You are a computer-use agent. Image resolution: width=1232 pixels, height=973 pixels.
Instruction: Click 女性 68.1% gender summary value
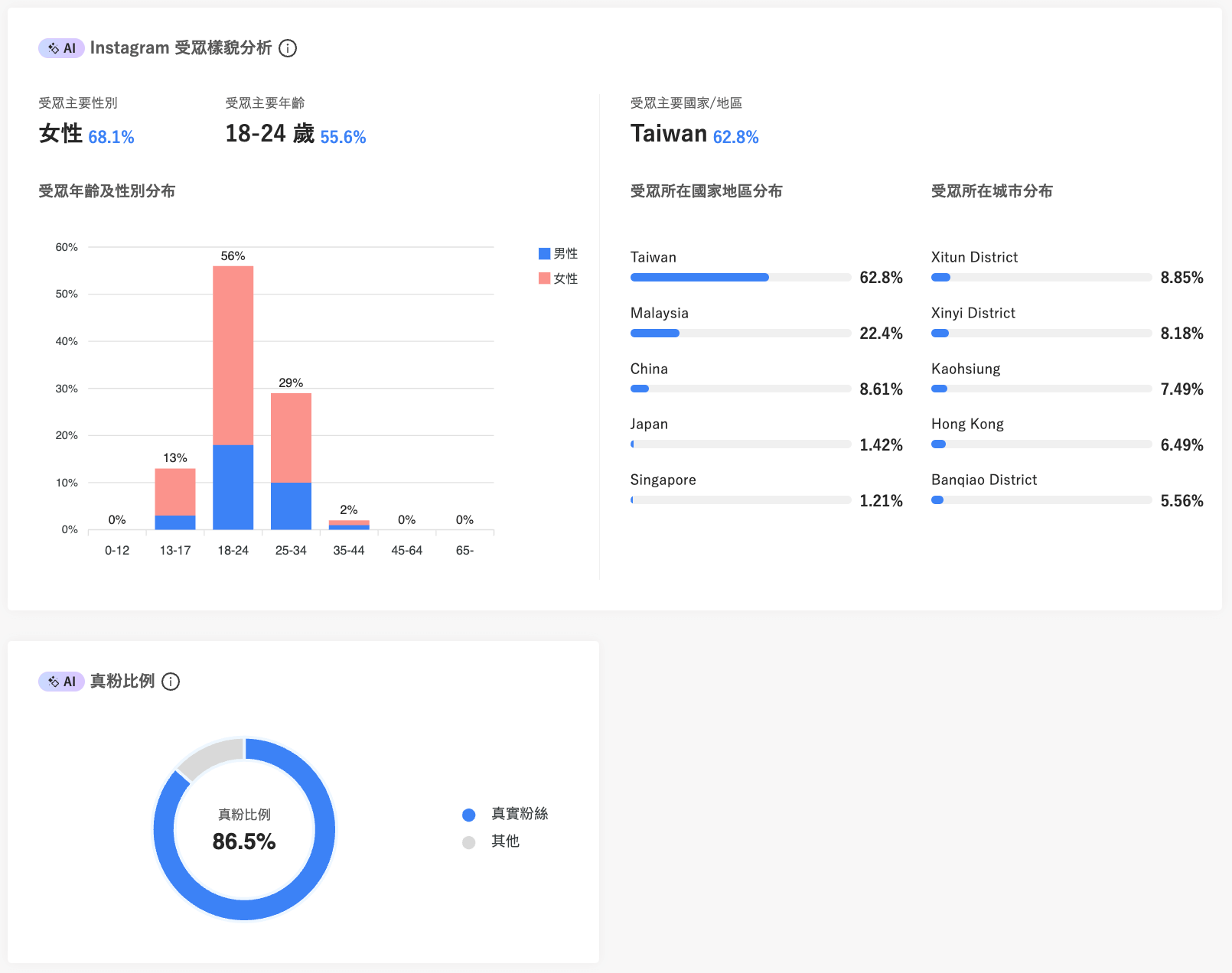[x=86, y=135]
